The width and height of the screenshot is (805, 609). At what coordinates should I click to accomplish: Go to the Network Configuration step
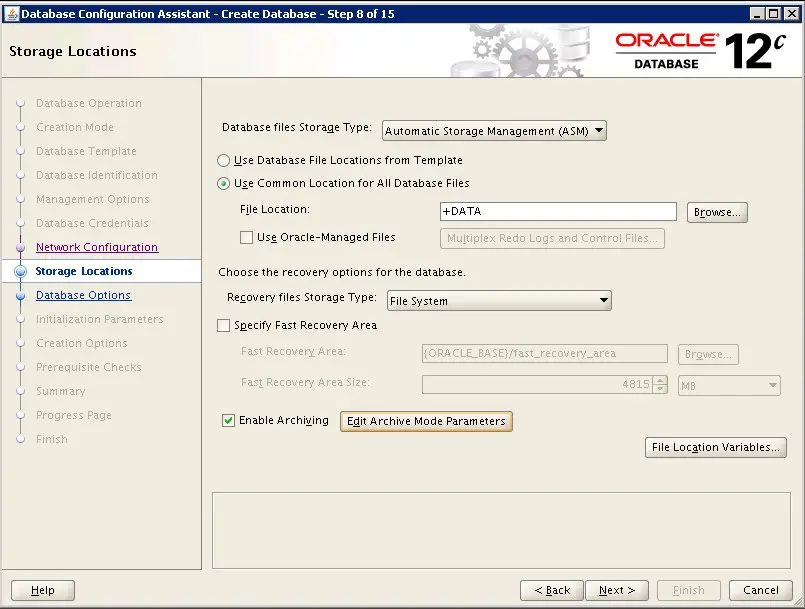coord(97,247)
